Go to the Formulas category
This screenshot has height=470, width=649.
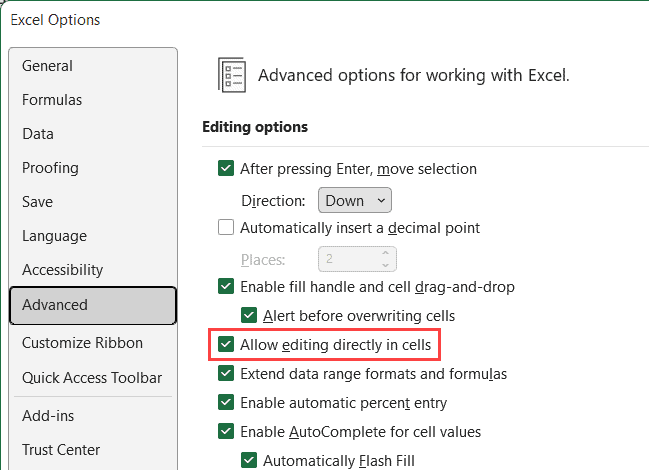[x=52, y=100]
